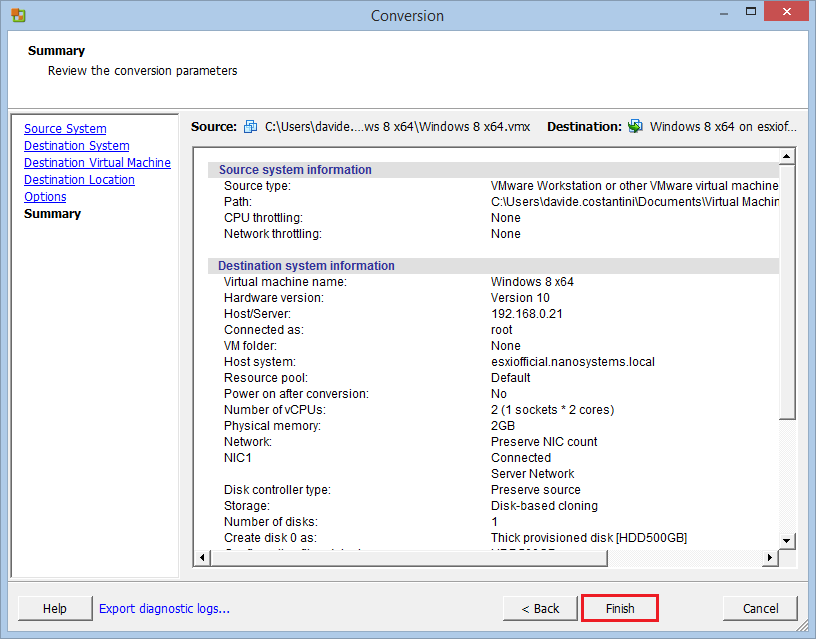
Task: Click the 192.168.0.21 host value
Action: [527, 314]
